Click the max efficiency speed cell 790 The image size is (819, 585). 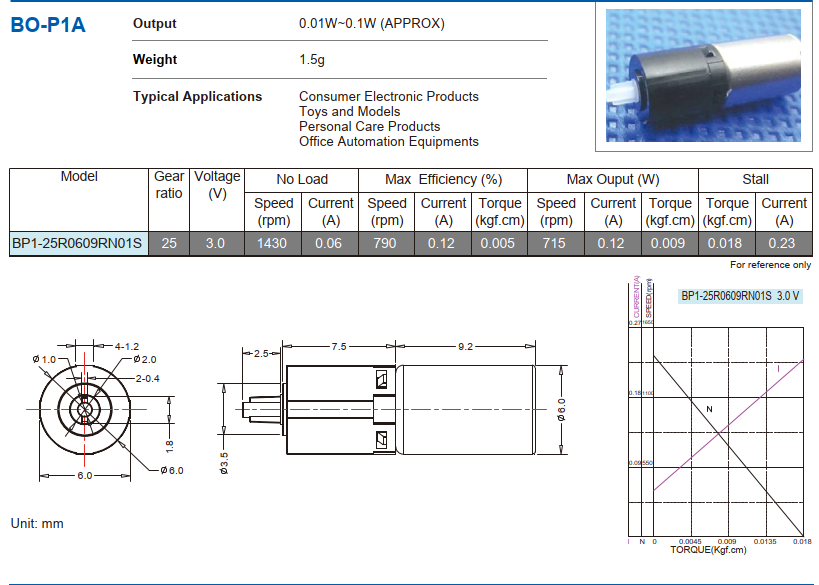point(385,243)
